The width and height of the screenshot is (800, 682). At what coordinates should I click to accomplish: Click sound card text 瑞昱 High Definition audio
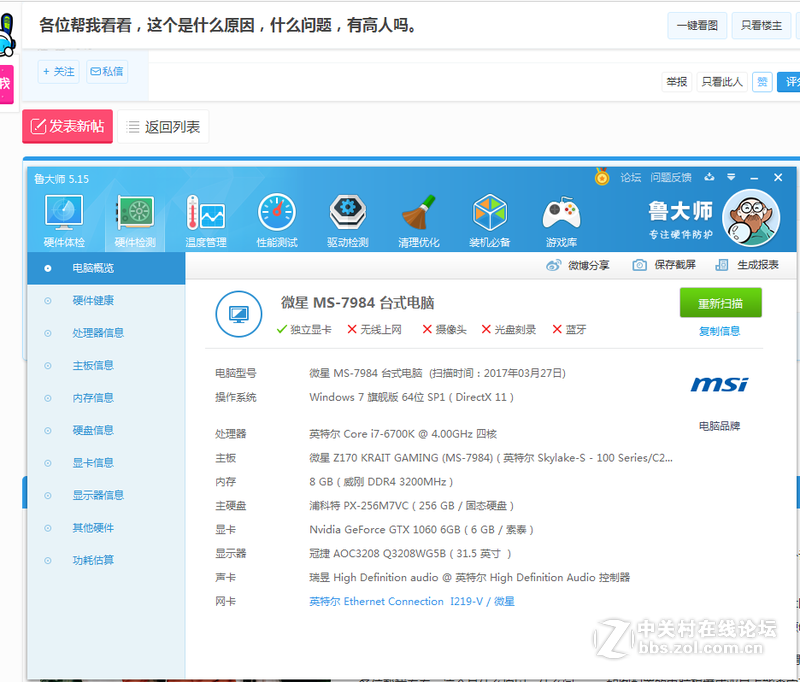click(469, 577)
